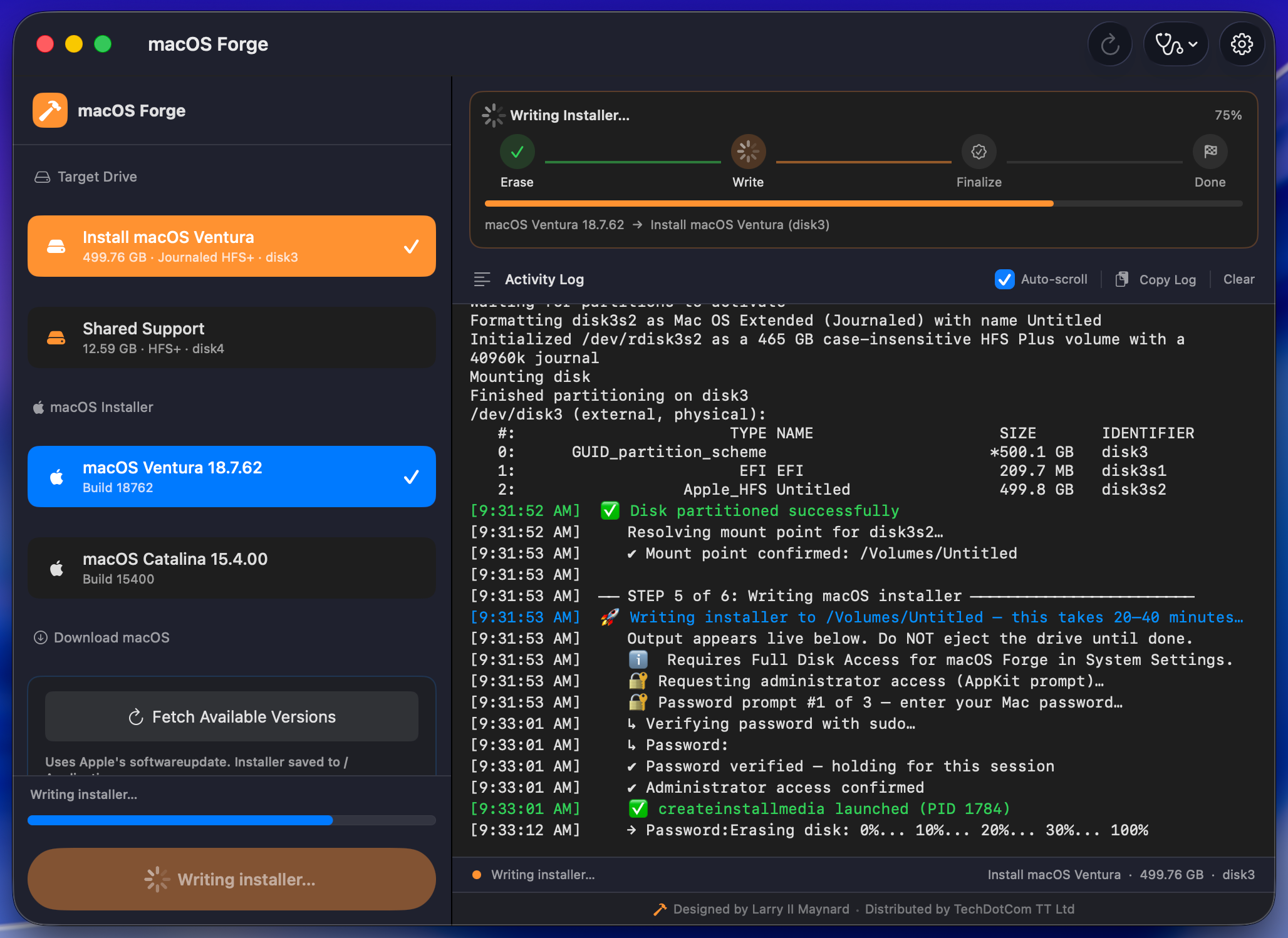Click the rocket icon on Writing installer line

pyautogui.click(x=610, y=617)
